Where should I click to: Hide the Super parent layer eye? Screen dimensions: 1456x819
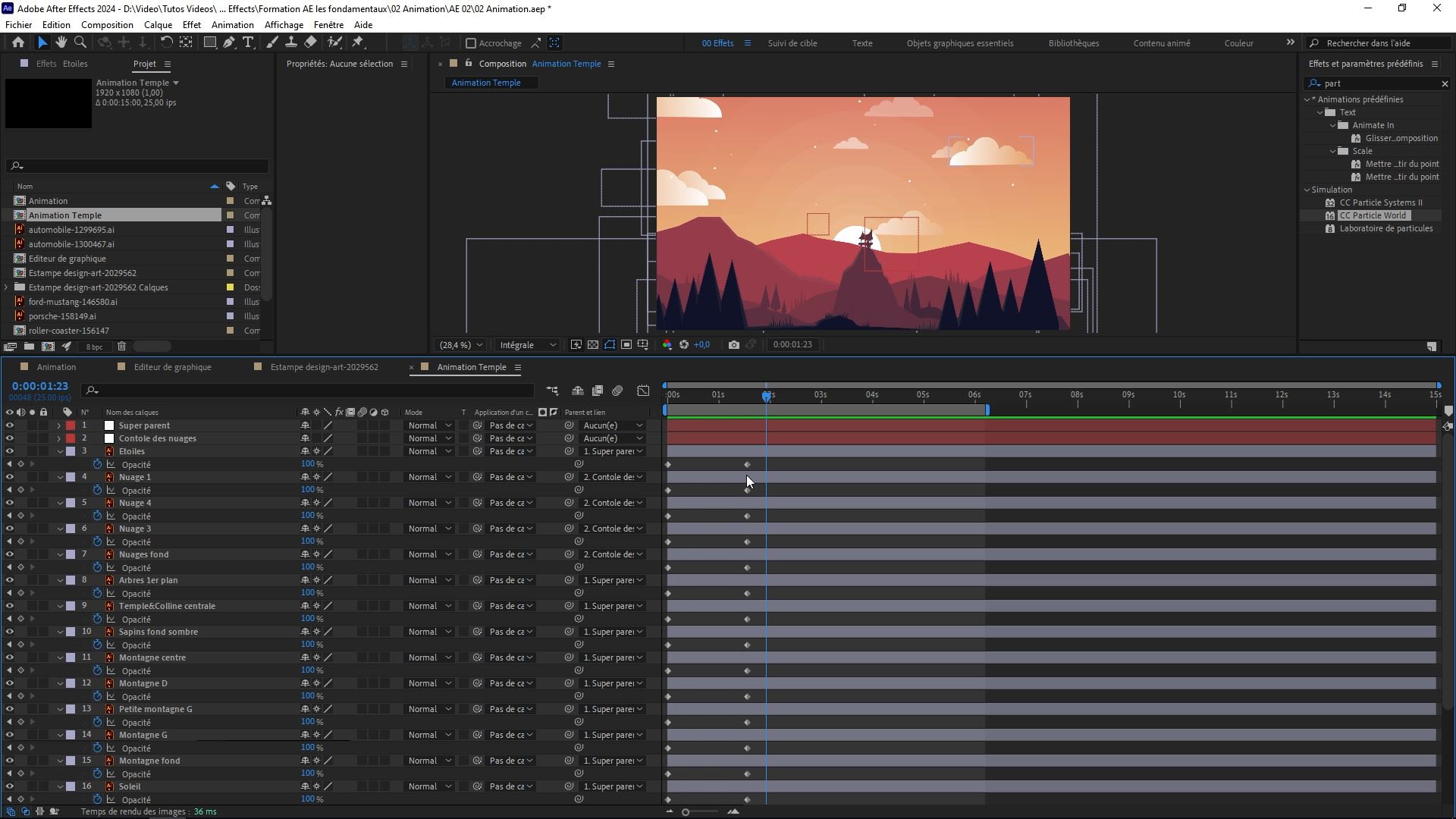click(x=10, y=425)
